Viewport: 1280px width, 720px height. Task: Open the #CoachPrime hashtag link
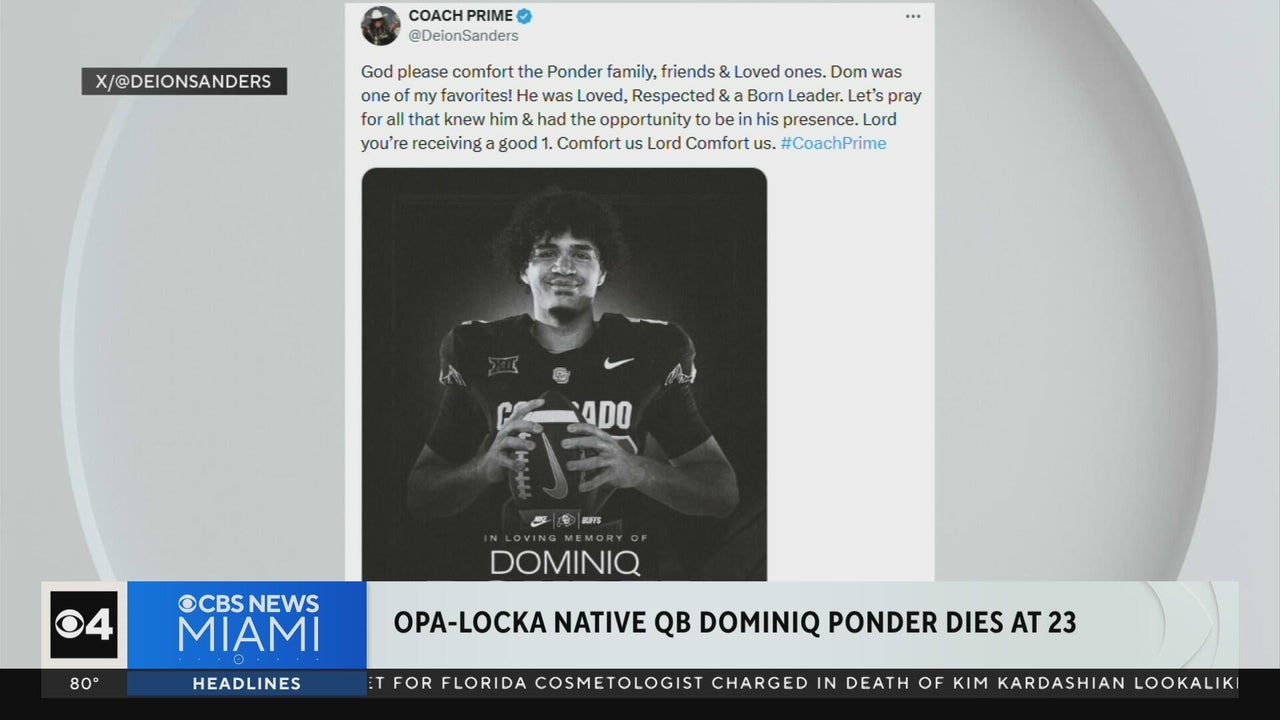click(833, 143)
